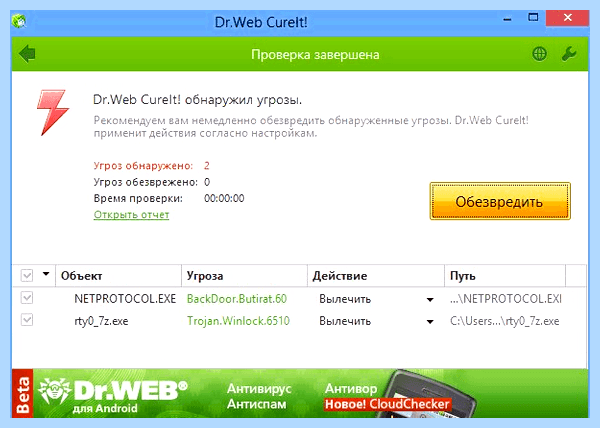Click the Антиспам text in banner
Viewport: 600px width, 428px height.
pos(256,404)
